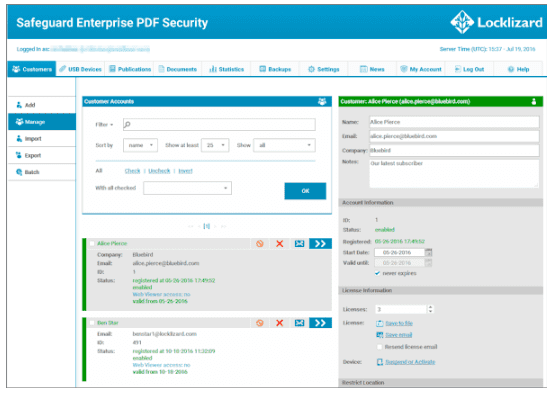Click the Uncheck link
The height and width of the screenshot is (397, 554).
(x=159, y=171)
